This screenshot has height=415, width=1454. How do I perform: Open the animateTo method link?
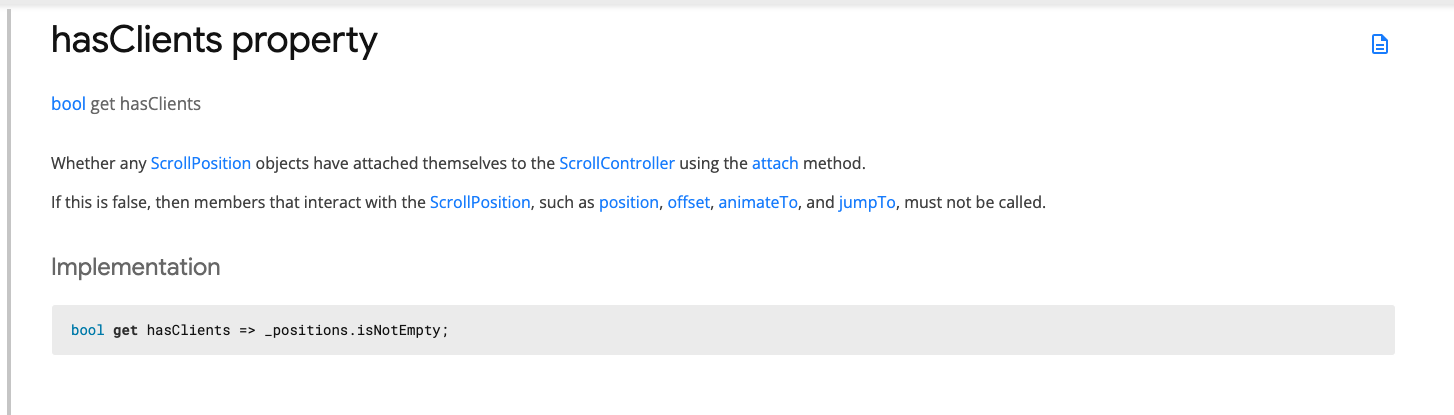click(758, 203)
